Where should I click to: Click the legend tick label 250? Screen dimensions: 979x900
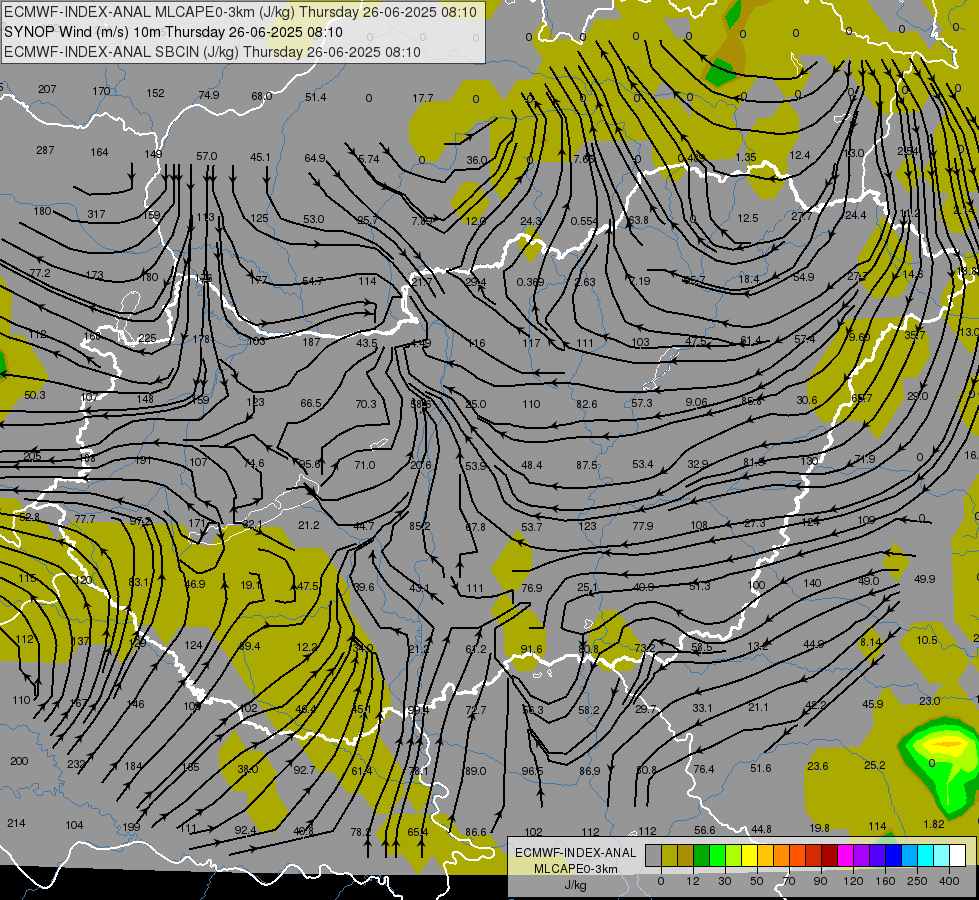pos(917,881)
